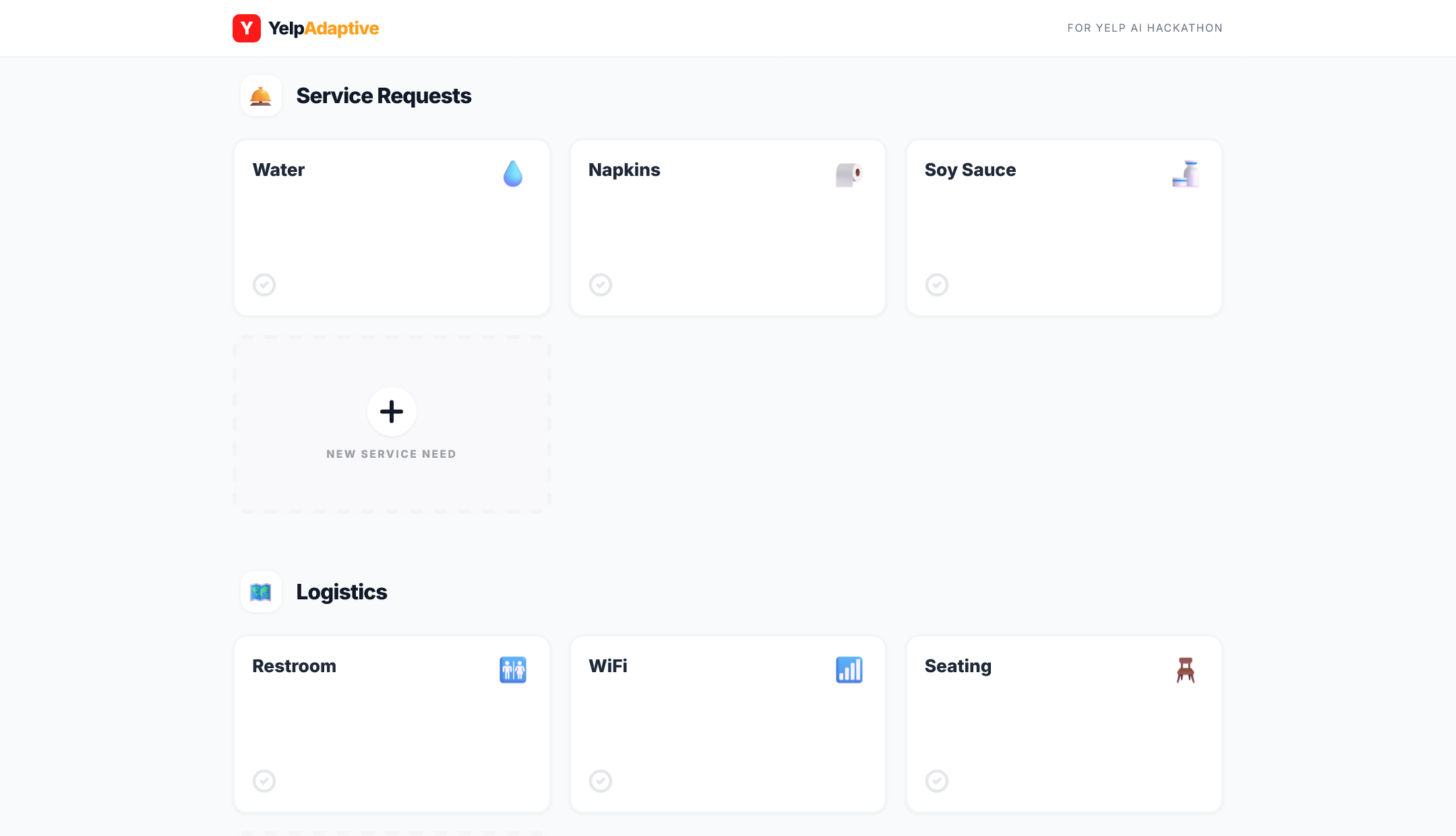1456x836 pixels.
Task: Click the WiFi signal bars icon
Action: pyautogui.click(x=849, y=670)
